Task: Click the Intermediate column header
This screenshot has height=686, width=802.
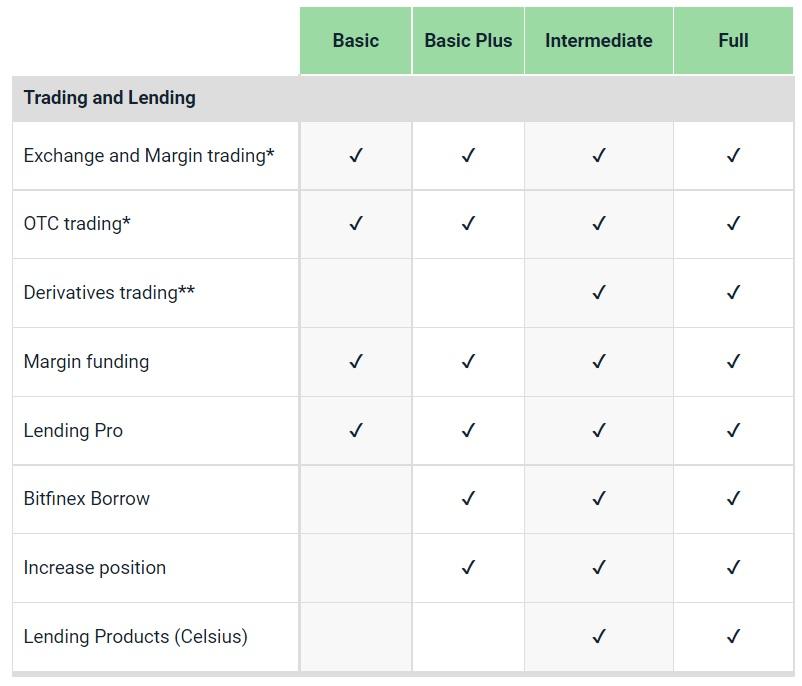Action: click(598, 40)
